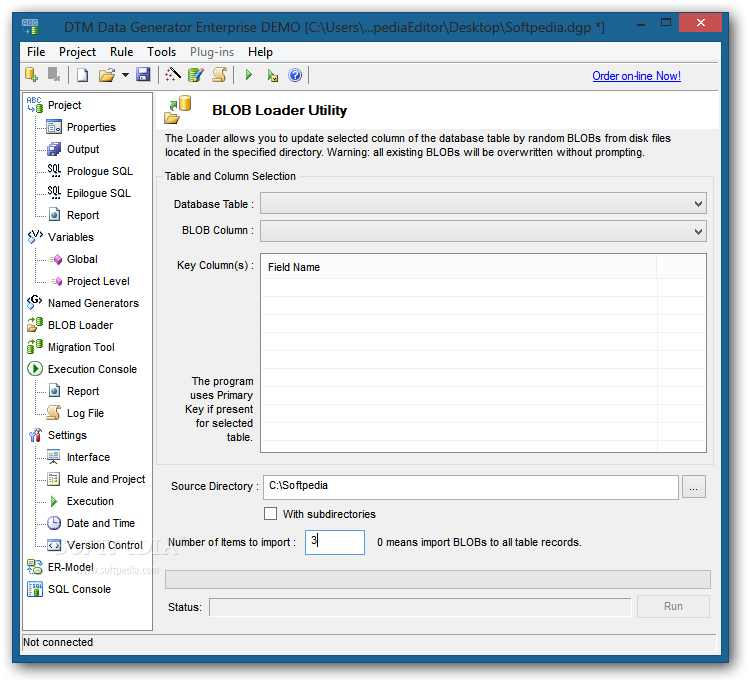
Task: Maximize the DTM Data Generator window
Action: coord(666,22)
